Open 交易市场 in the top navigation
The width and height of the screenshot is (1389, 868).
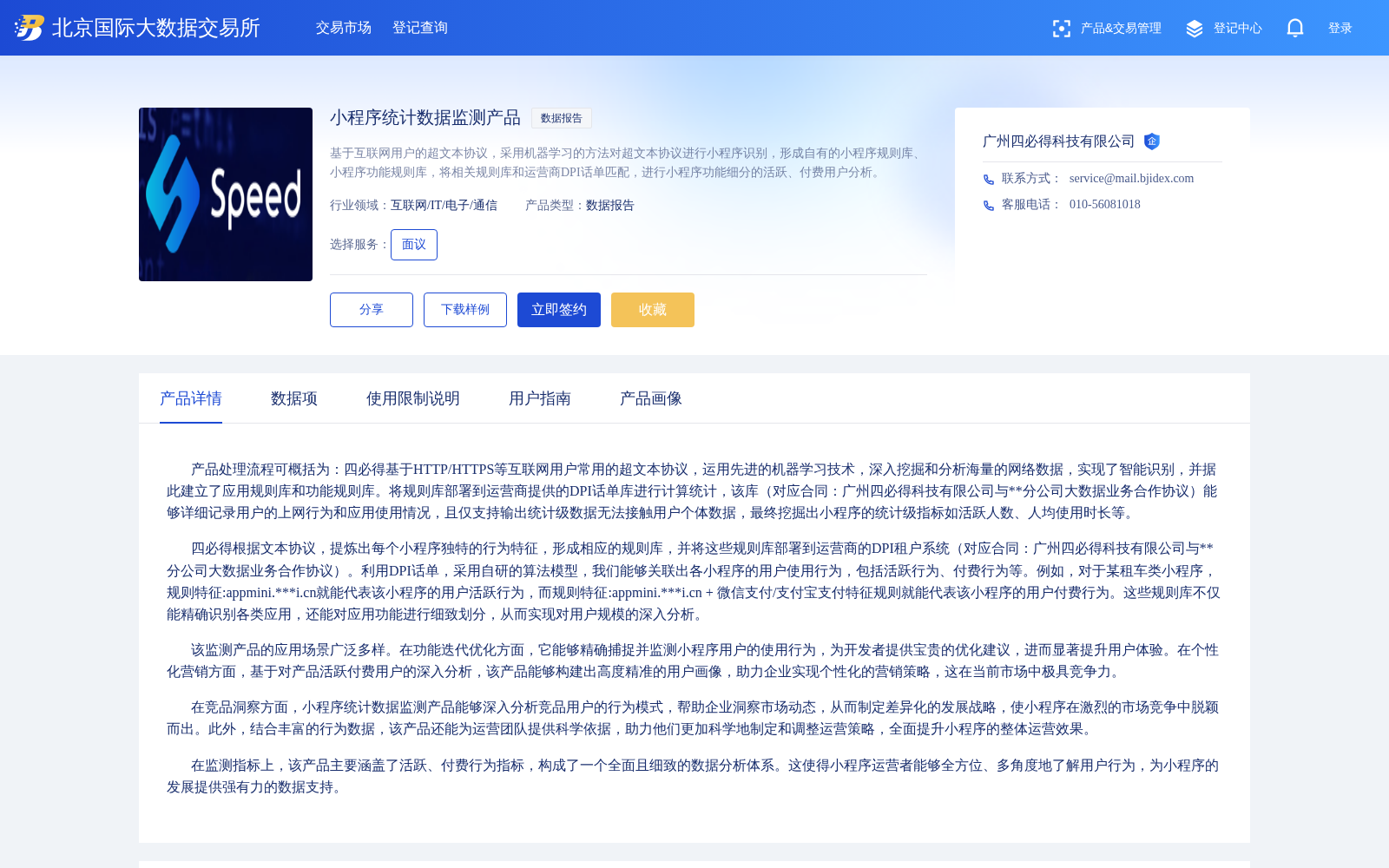coord(344,28)
